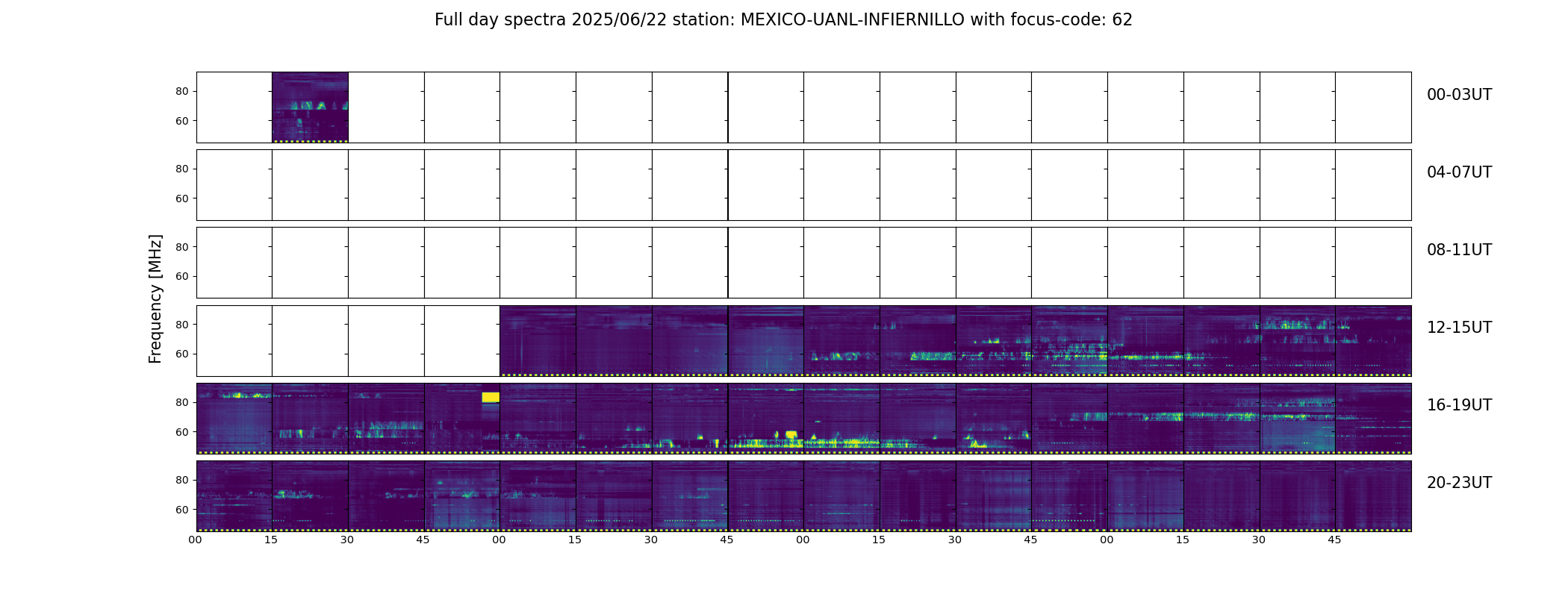Select the 04-07UT row label
The width and height of the screenshot is (1568, 597).
(1459, 172)
